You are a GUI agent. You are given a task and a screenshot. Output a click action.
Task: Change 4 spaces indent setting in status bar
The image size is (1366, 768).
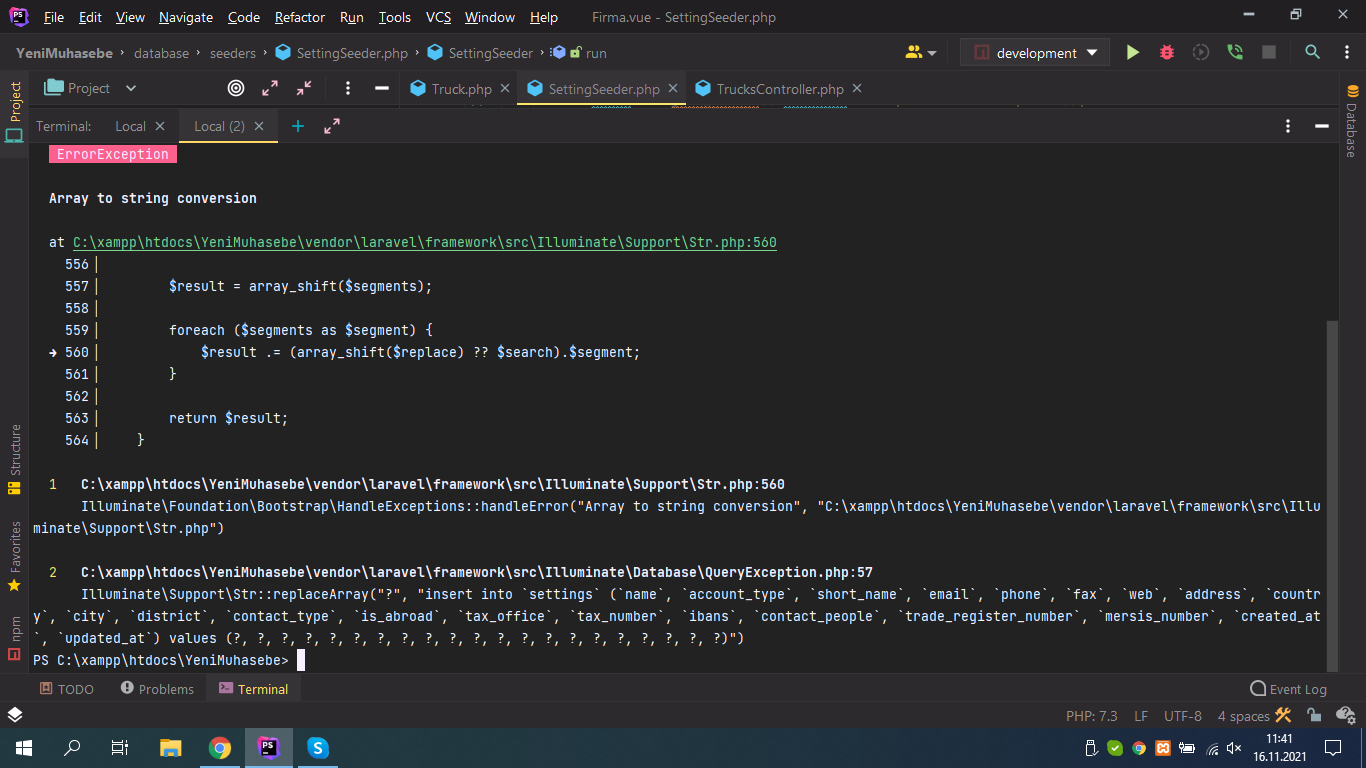[1243, 716]
